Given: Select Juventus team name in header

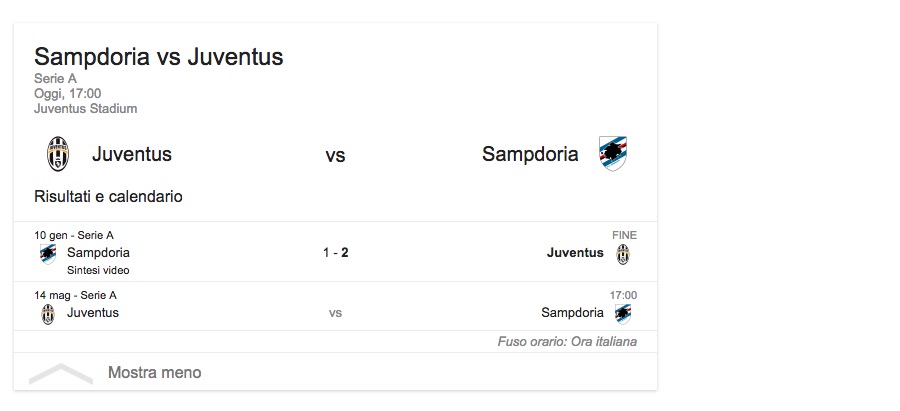Looking at the screenshot, I should tap(132, 154).
